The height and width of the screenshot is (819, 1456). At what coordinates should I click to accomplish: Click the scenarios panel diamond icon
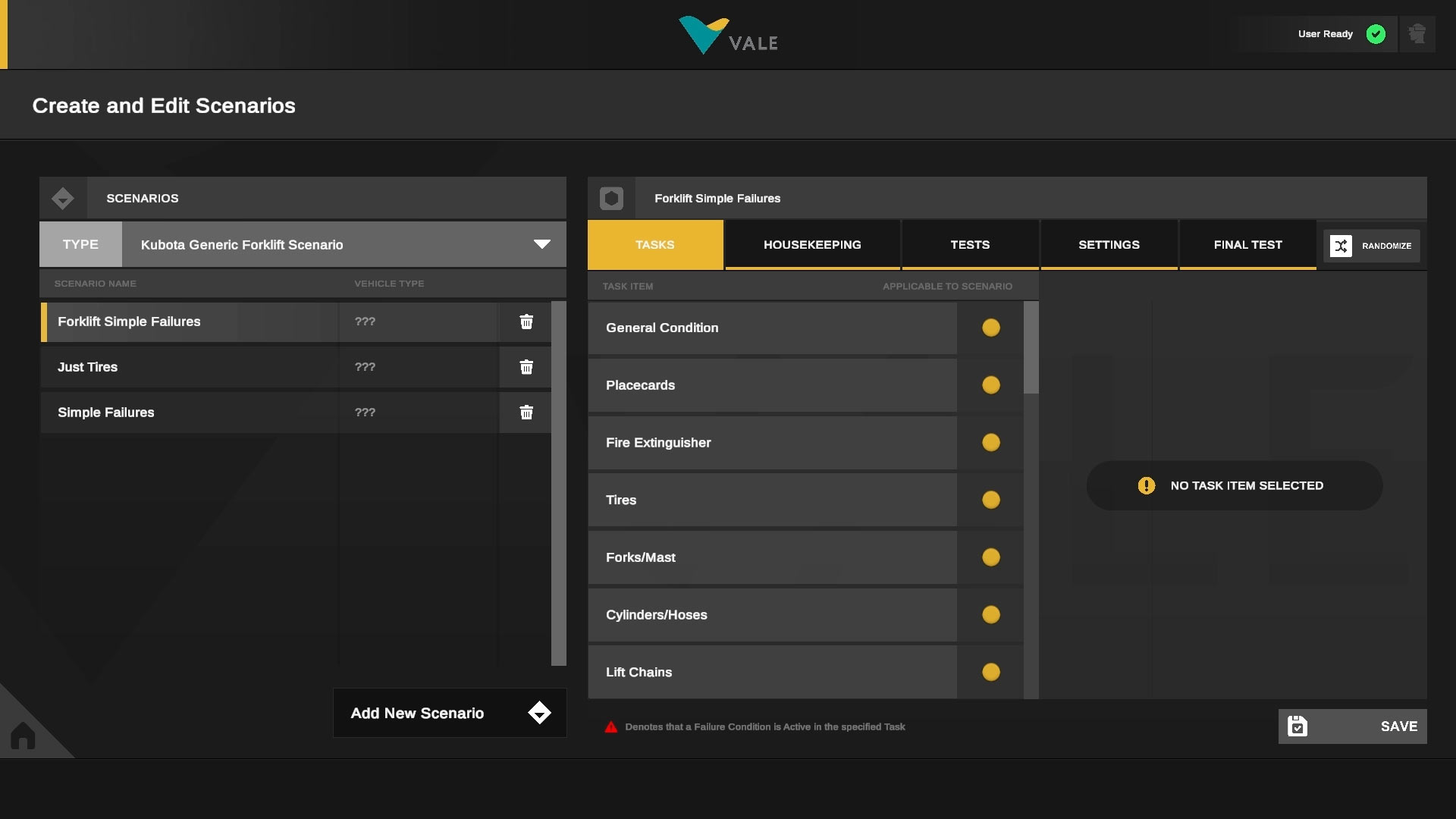pos(63,199)
